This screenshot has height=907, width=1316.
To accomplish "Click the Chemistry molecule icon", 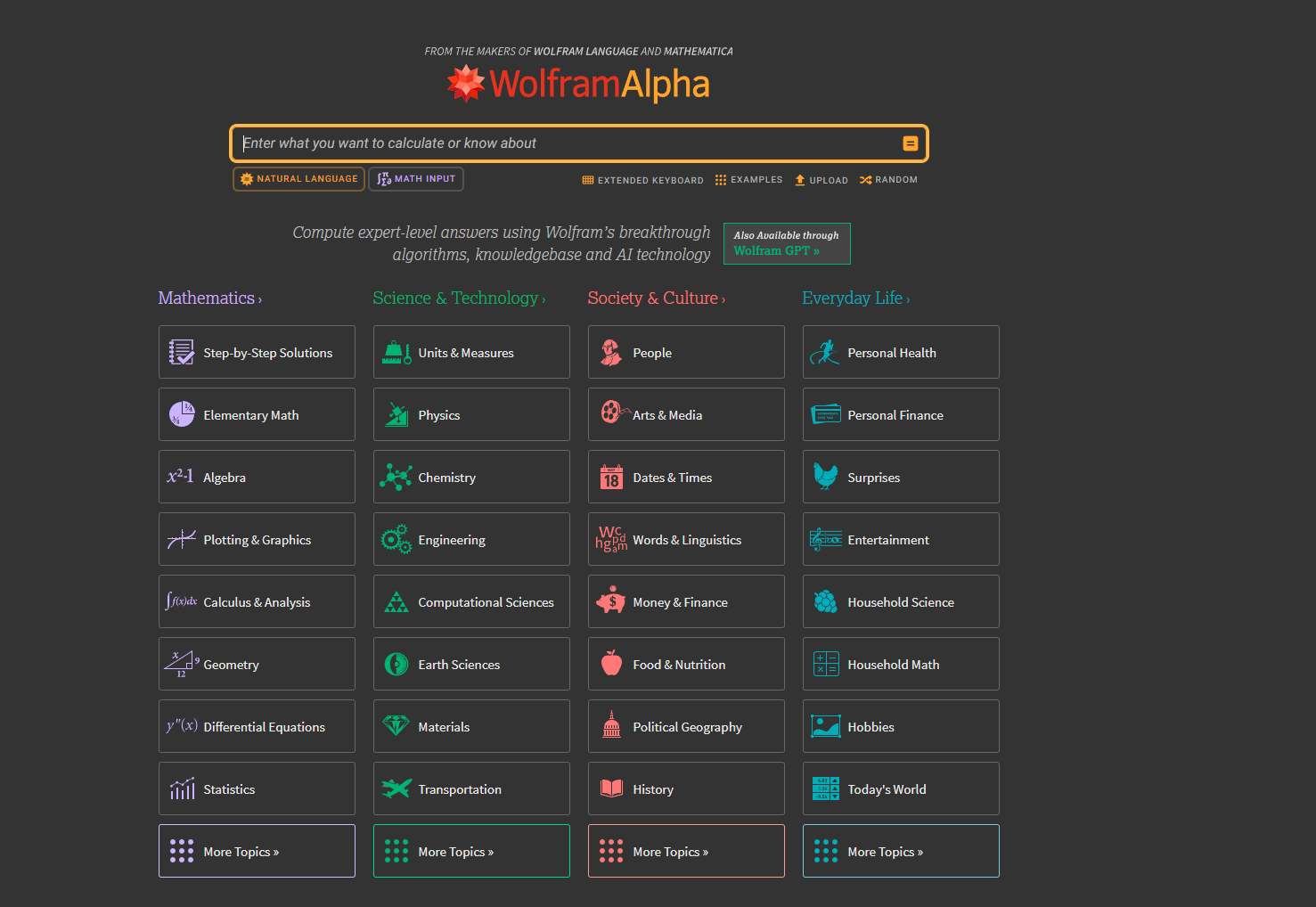I will point(396,477).
